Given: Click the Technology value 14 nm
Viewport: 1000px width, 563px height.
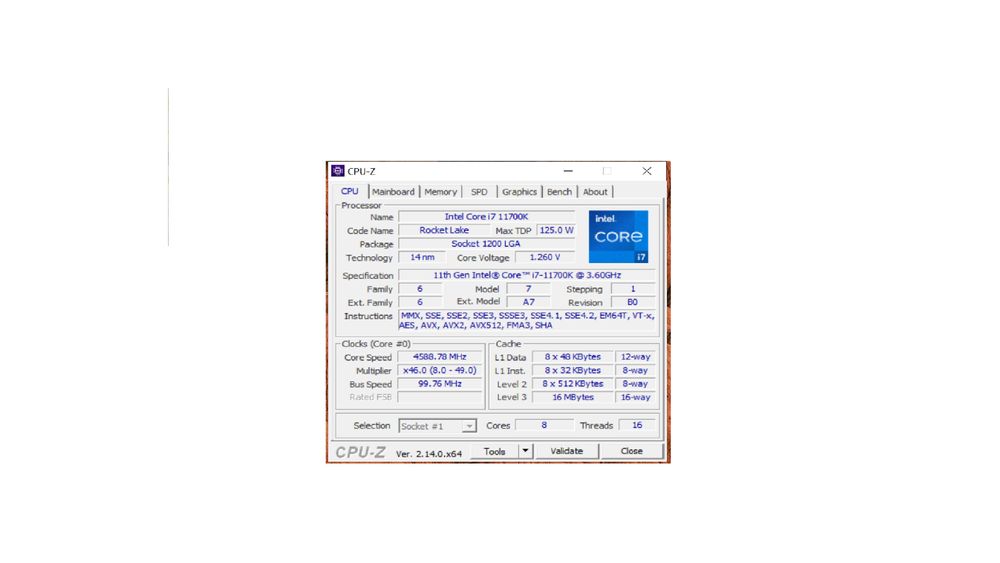Looking at the screenshot, I should point(422,258).
